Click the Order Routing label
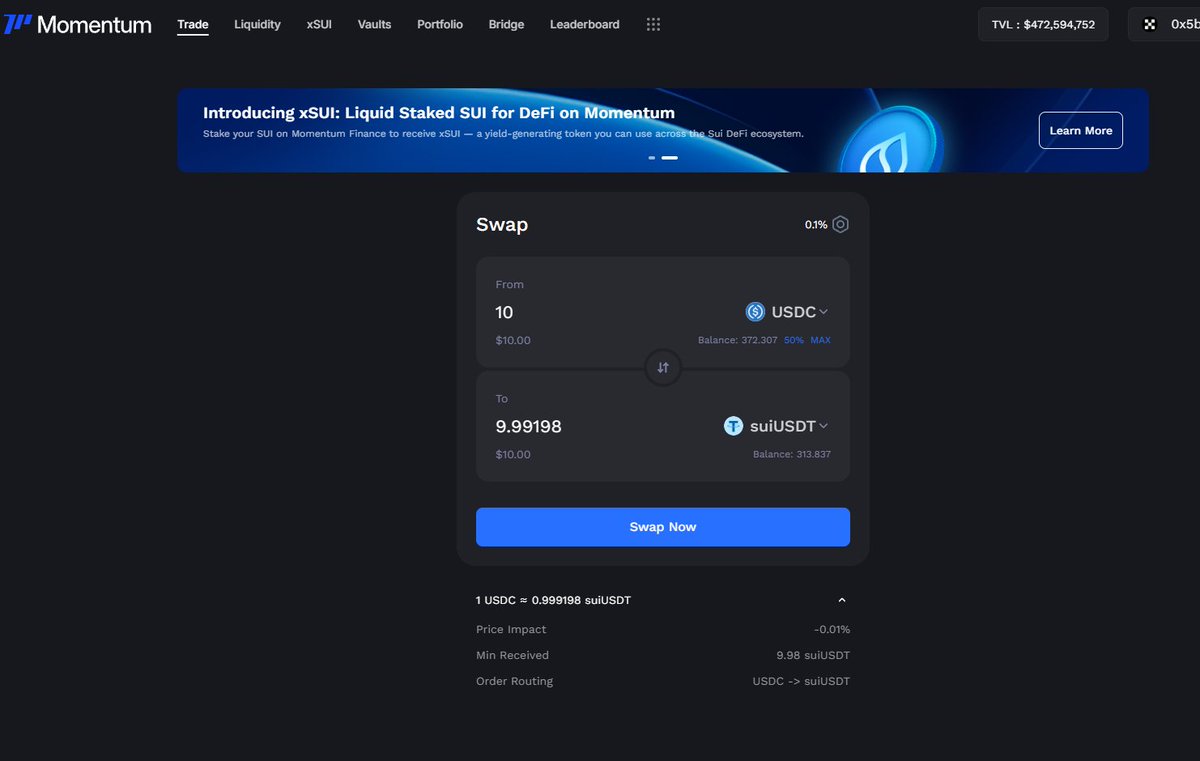 (x=514, y=681)
